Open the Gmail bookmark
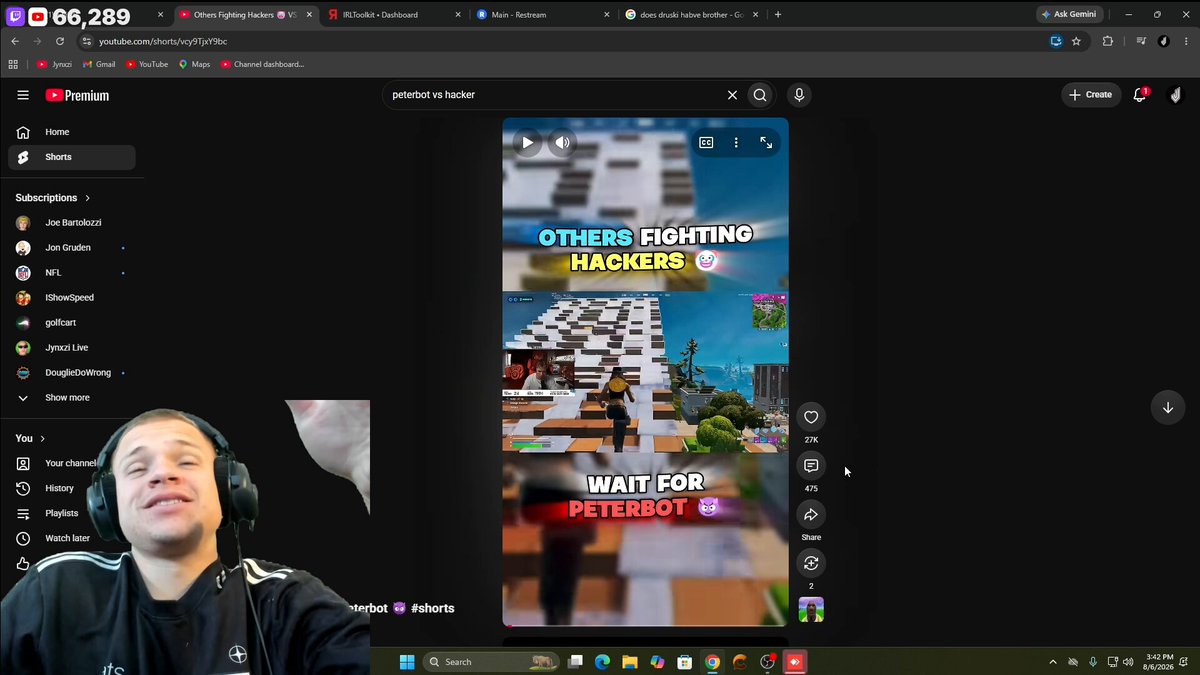Viewport: 1200px width, 675px height. (x=98, y=64)
